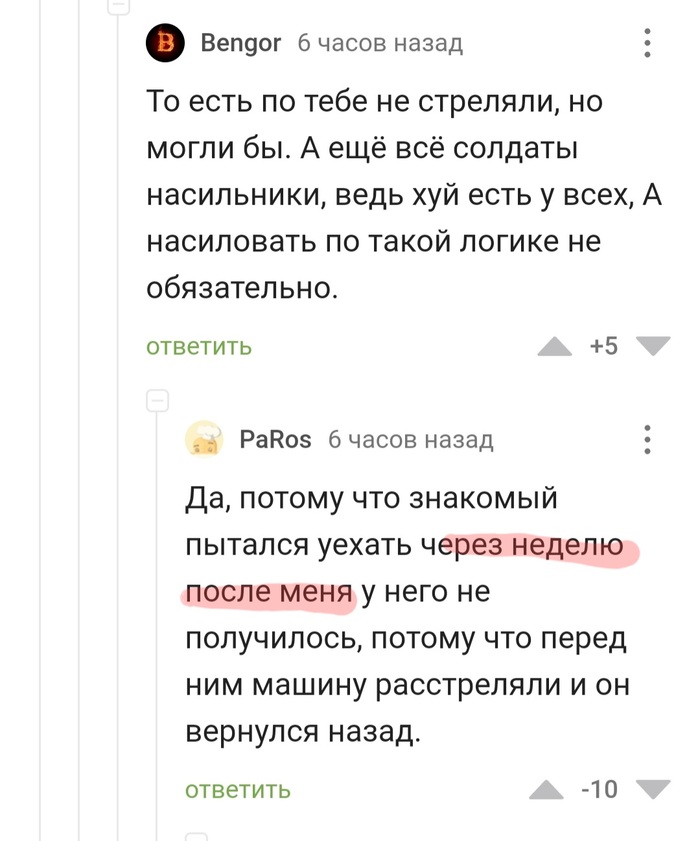Screen dimensions: 700x841
Task: Click Bengor's comment text body
Action: click(x=400, y=195)
